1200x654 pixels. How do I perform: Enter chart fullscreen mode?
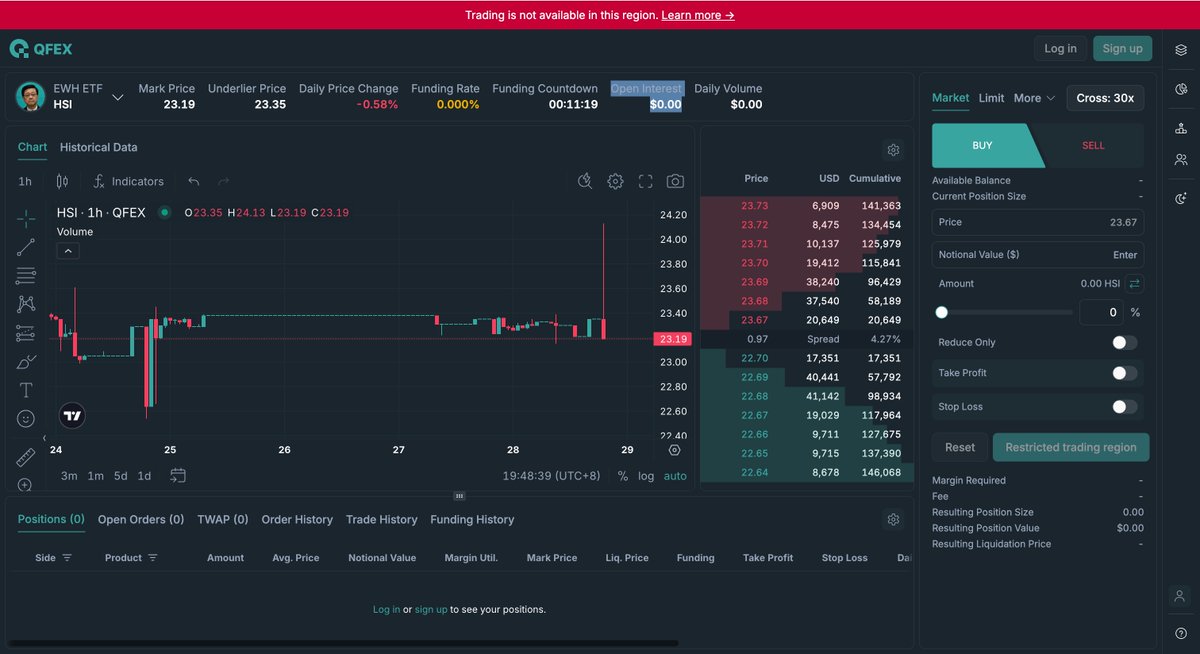tap(646, 181)
